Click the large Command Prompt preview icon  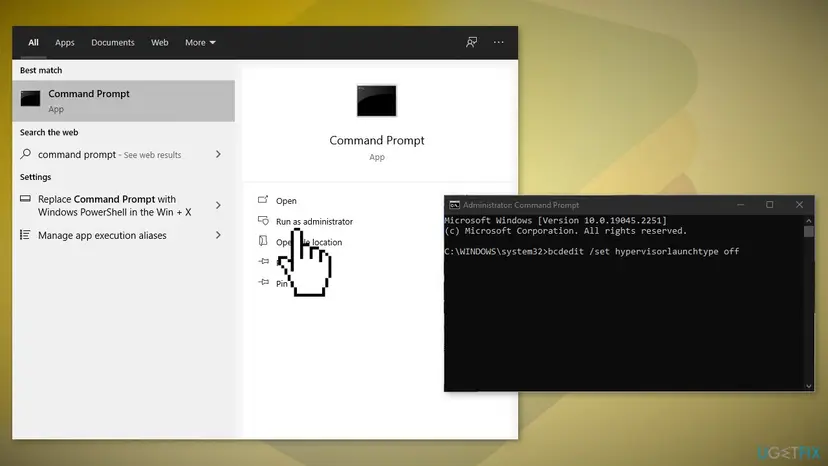(377, 100)
